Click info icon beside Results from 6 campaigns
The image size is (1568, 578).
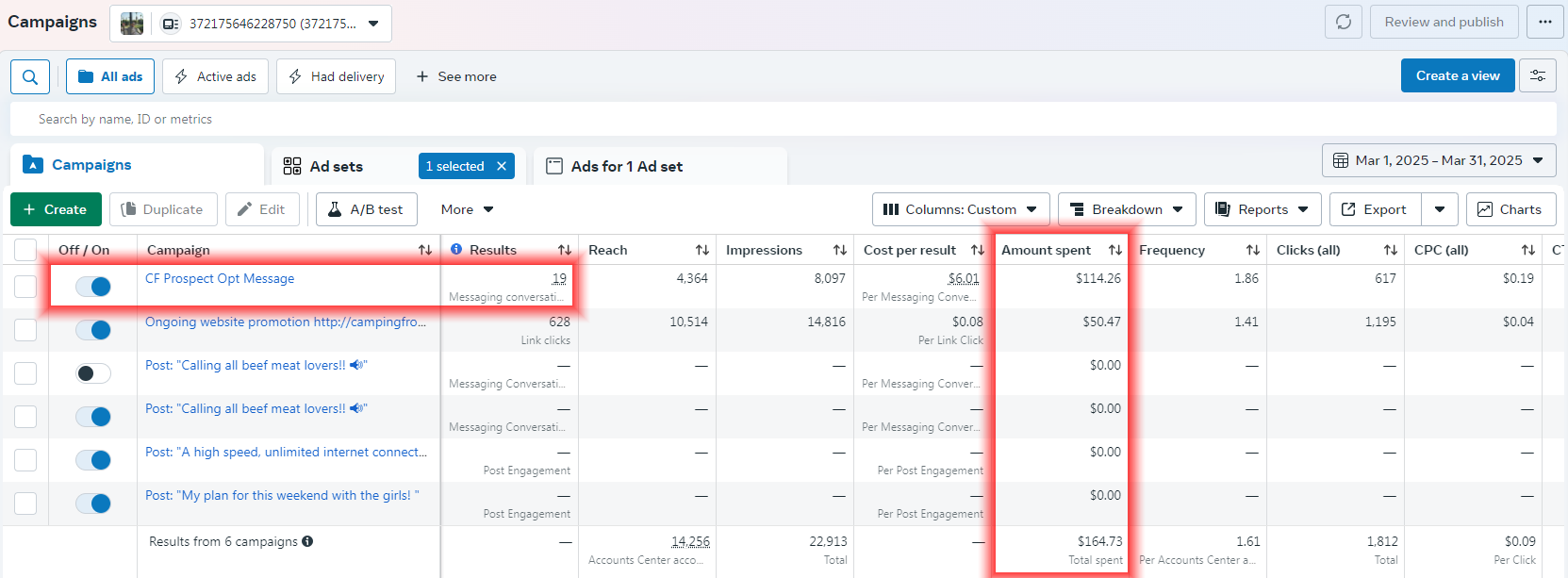307,541
